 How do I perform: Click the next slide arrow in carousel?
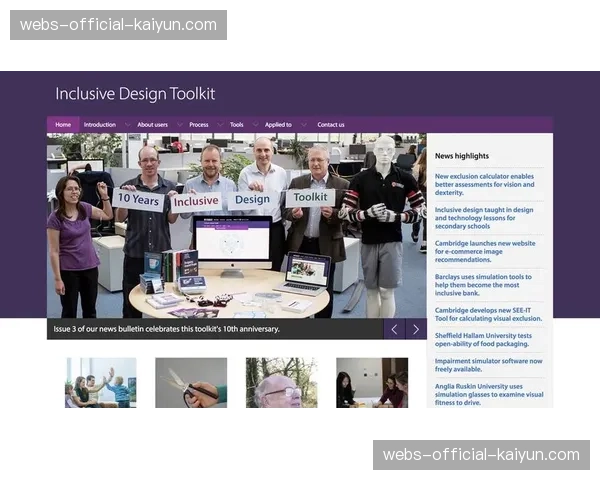point(416,329)
